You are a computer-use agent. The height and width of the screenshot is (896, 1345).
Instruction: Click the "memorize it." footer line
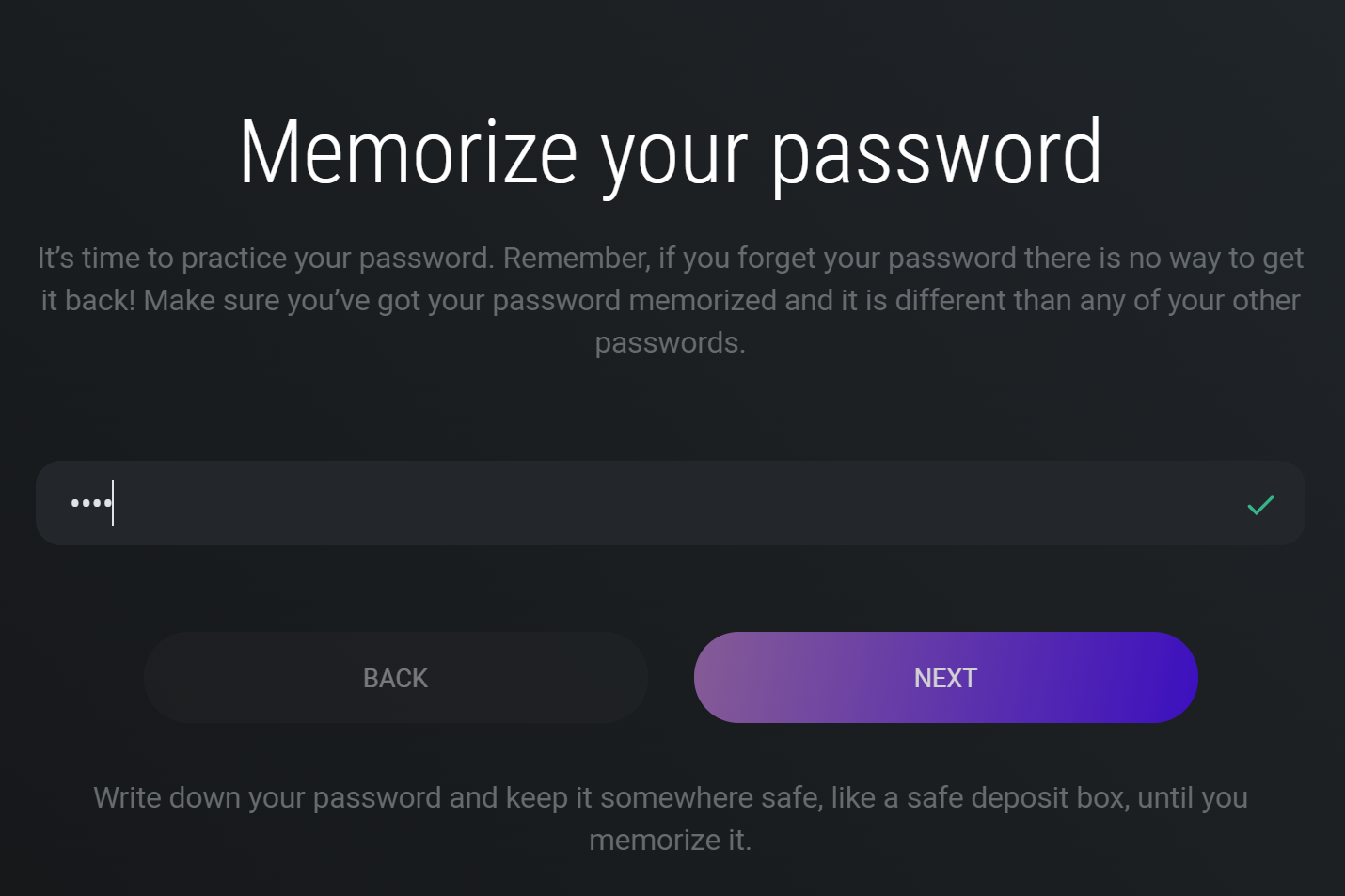(x=671, y=840)
